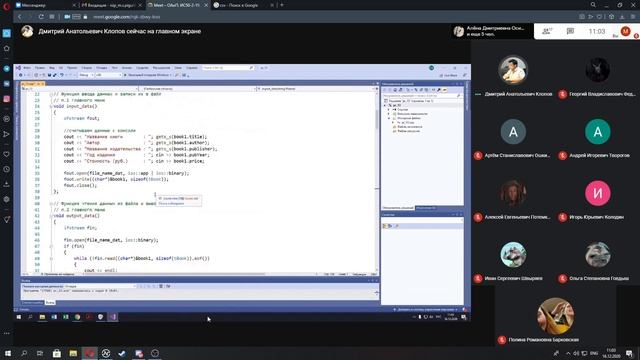Select the Вывод tab in Visual Studio

tap(50, 302)
